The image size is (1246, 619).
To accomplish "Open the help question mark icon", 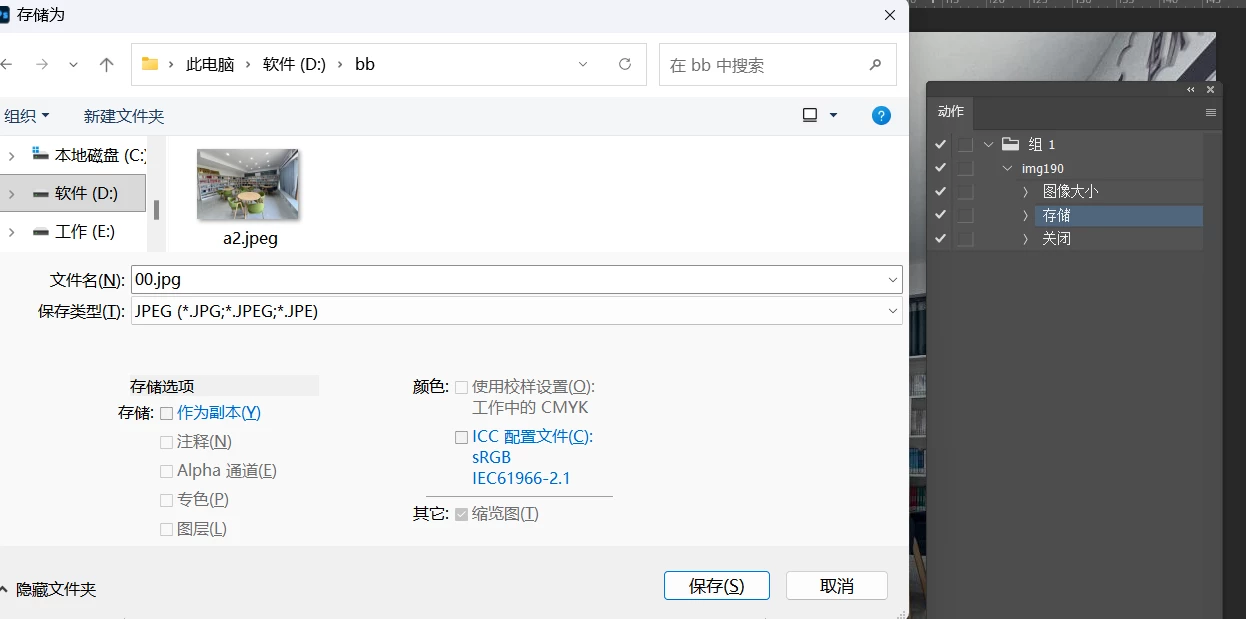I will click(x=881, y=116).
